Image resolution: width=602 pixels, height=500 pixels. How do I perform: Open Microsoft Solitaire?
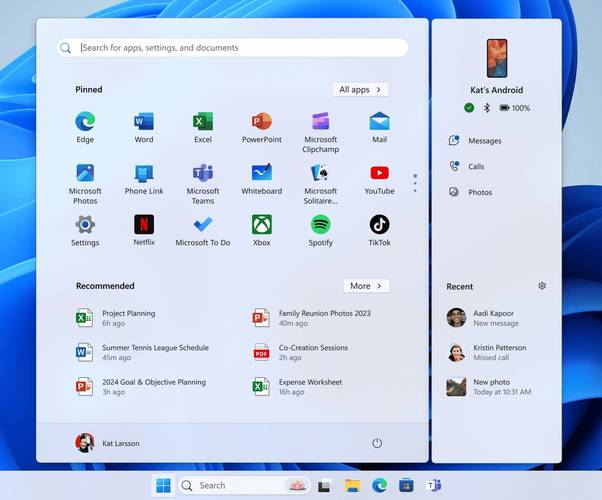pos(321,184)
